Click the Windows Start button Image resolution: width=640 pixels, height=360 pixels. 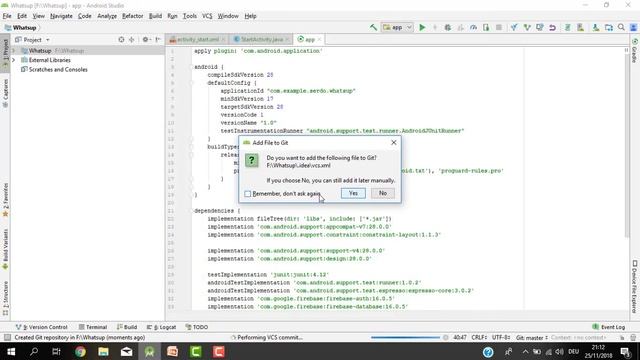(x=11, y=351)
